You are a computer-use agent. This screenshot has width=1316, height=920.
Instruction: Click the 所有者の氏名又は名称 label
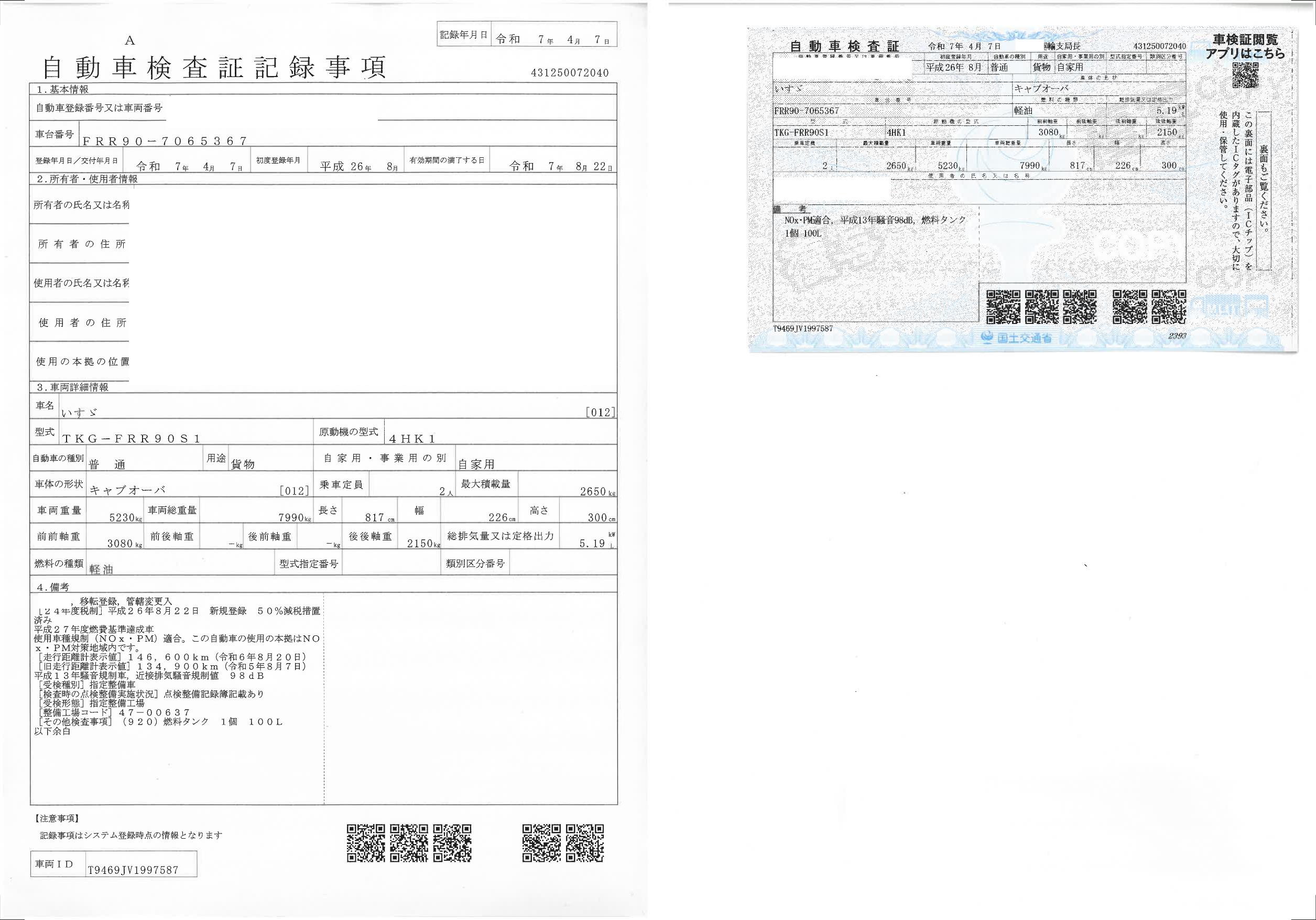[x=81, y=204]
